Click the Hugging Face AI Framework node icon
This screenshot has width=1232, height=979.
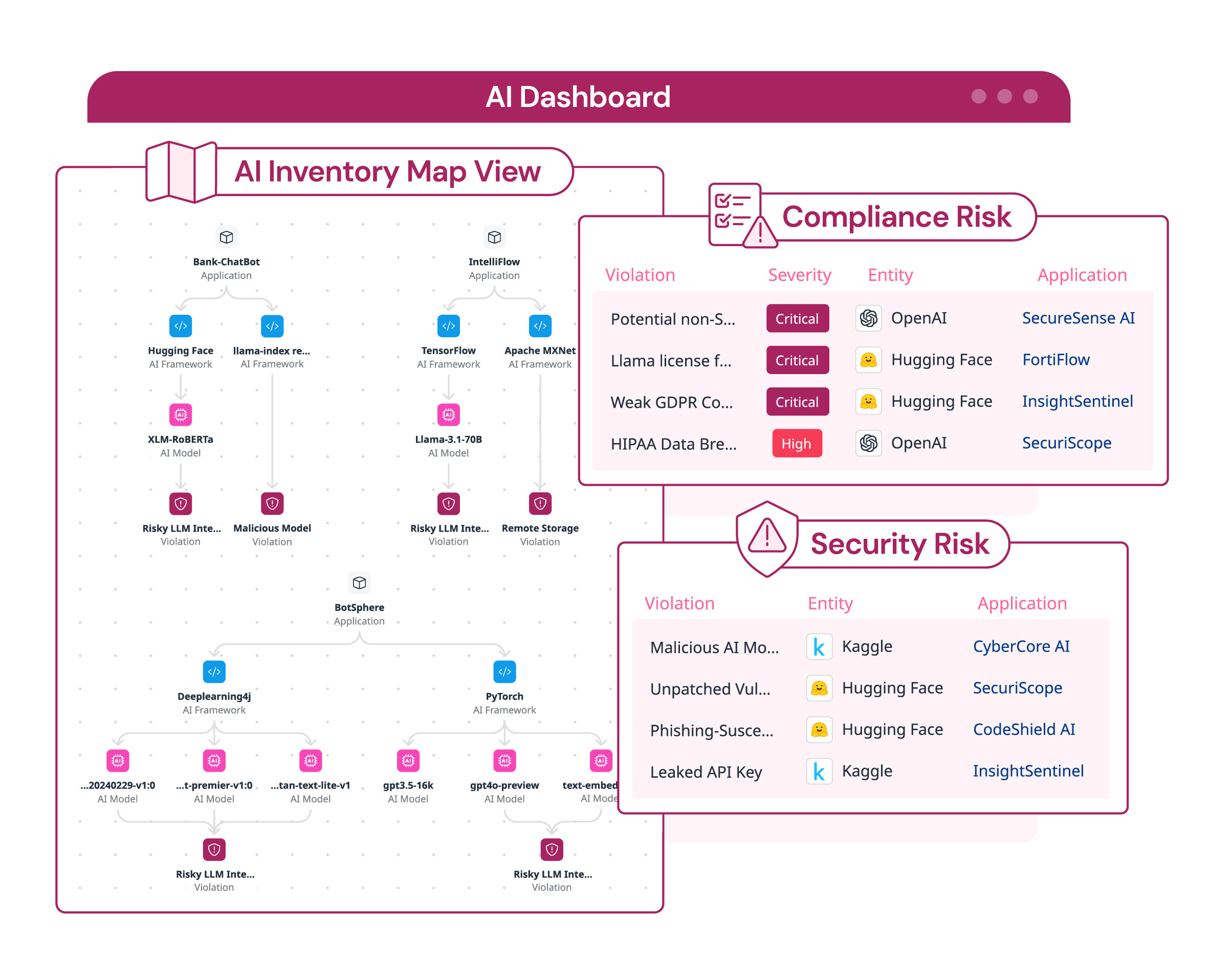181,326
